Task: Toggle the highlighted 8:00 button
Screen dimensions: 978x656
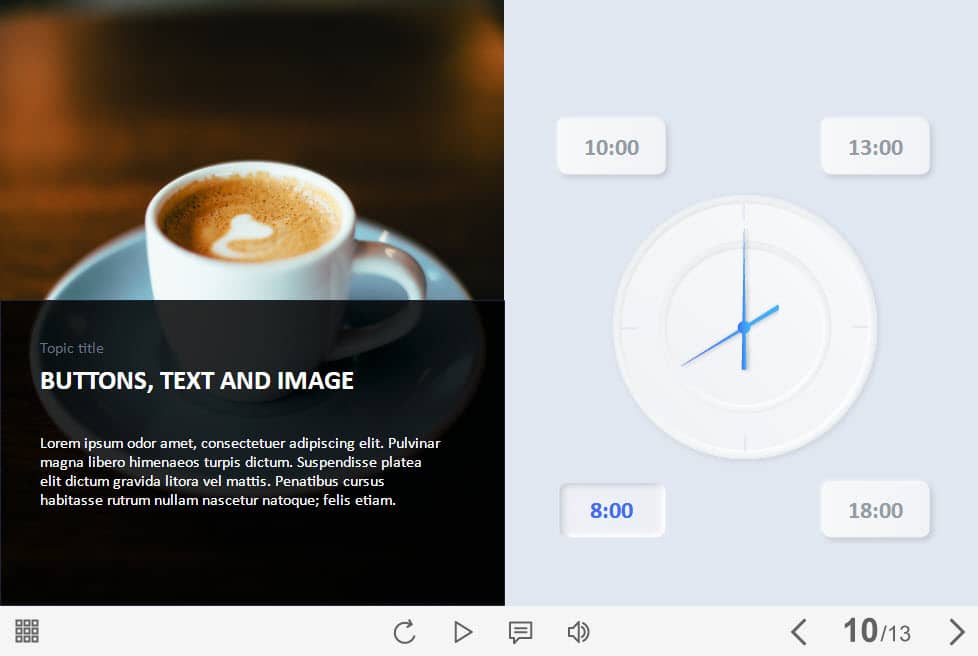Action: point(611,511)
